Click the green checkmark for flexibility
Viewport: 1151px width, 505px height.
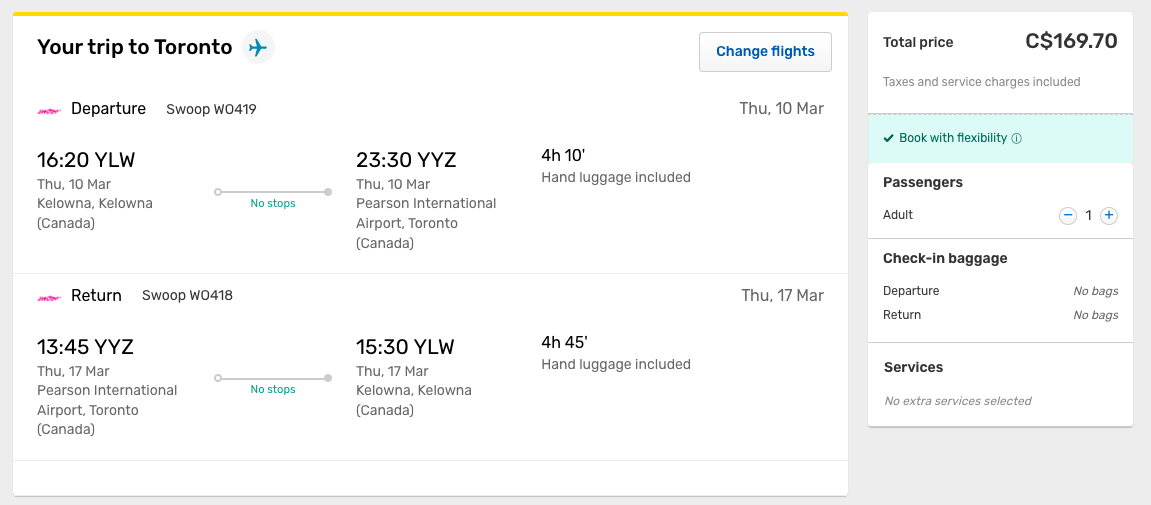tap(888, 139)
